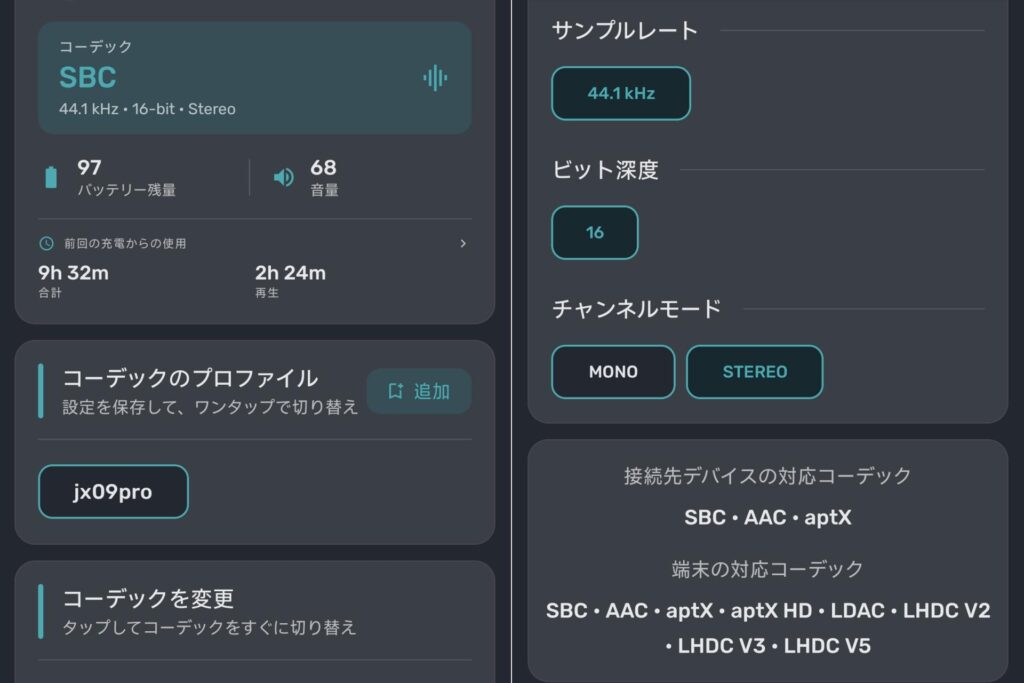Tap the 端末の対応コーデック label
The image size is (1024, 683).
767,569
